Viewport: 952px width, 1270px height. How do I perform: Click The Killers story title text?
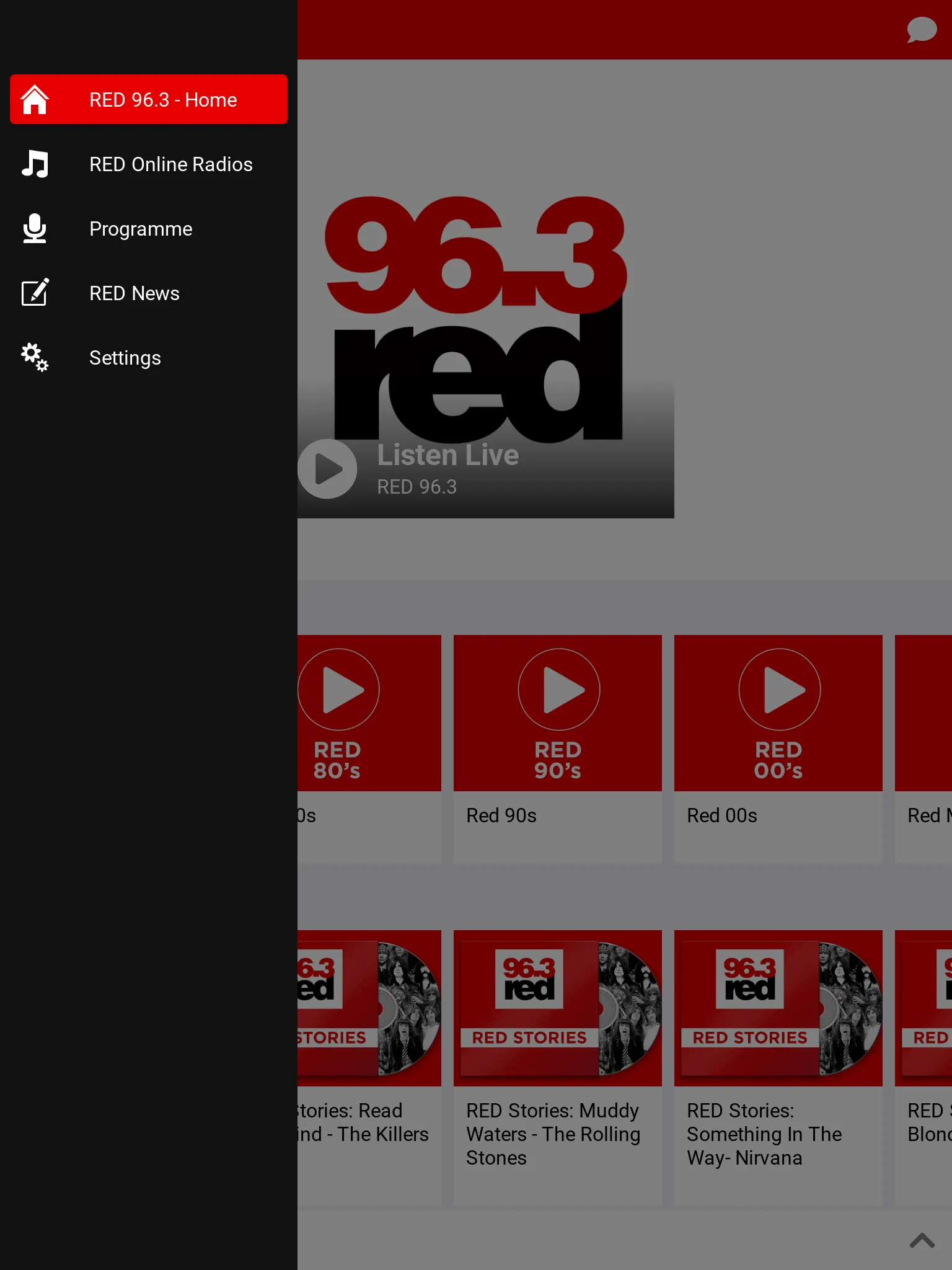(363, 1122)
